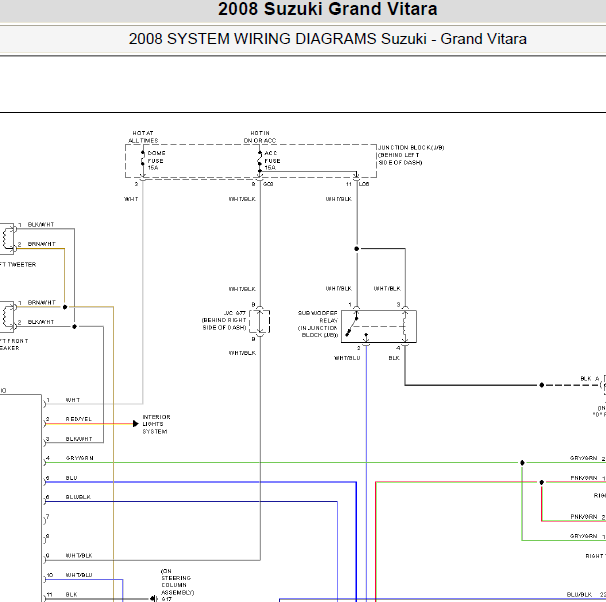Click the arrowhead pointing to Interior Lights System
606x602 pixels.
tap(136, 424)
